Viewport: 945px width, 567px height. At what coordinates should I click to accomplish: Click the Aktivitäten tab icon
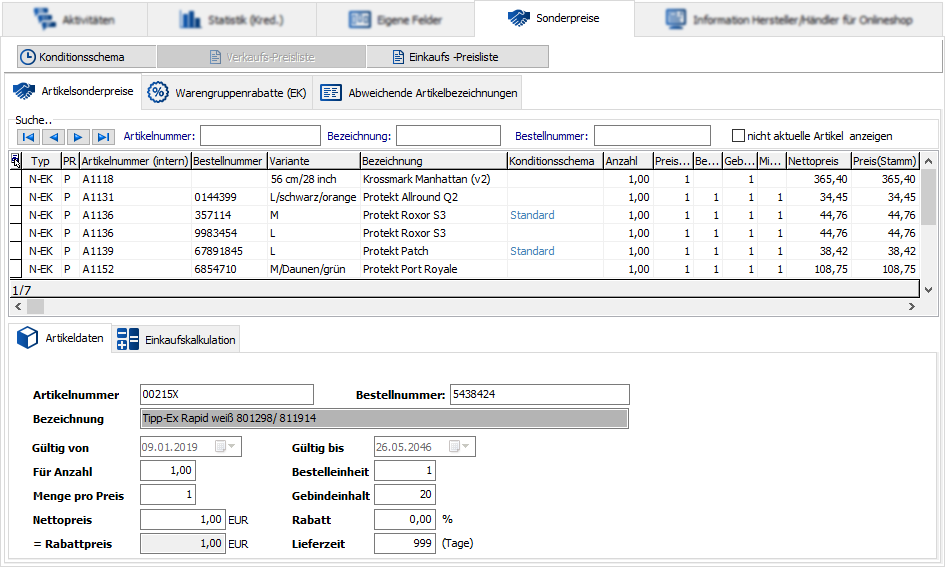(44, 19)
